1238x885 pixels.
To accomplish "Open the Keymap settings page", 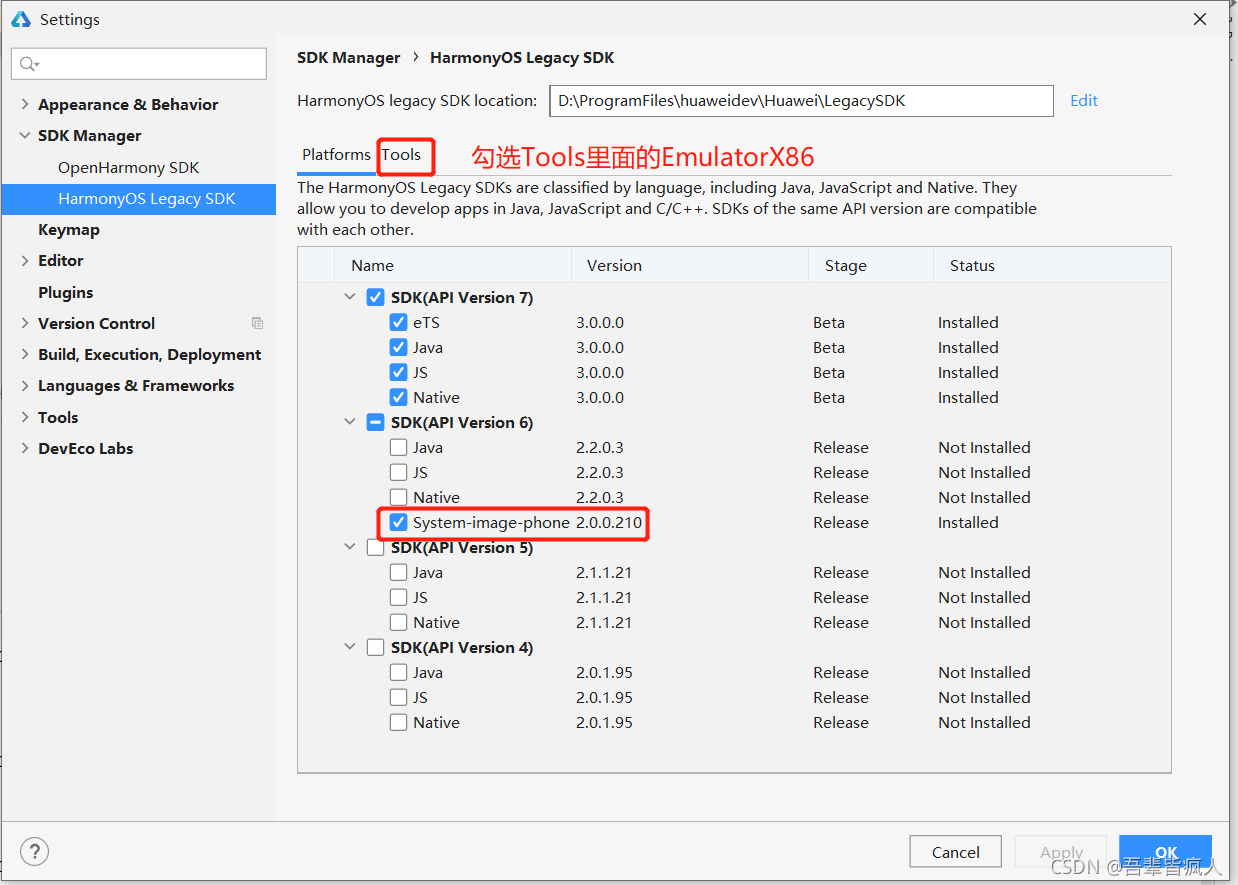I will pyautogui.click(x=69, y=229).
